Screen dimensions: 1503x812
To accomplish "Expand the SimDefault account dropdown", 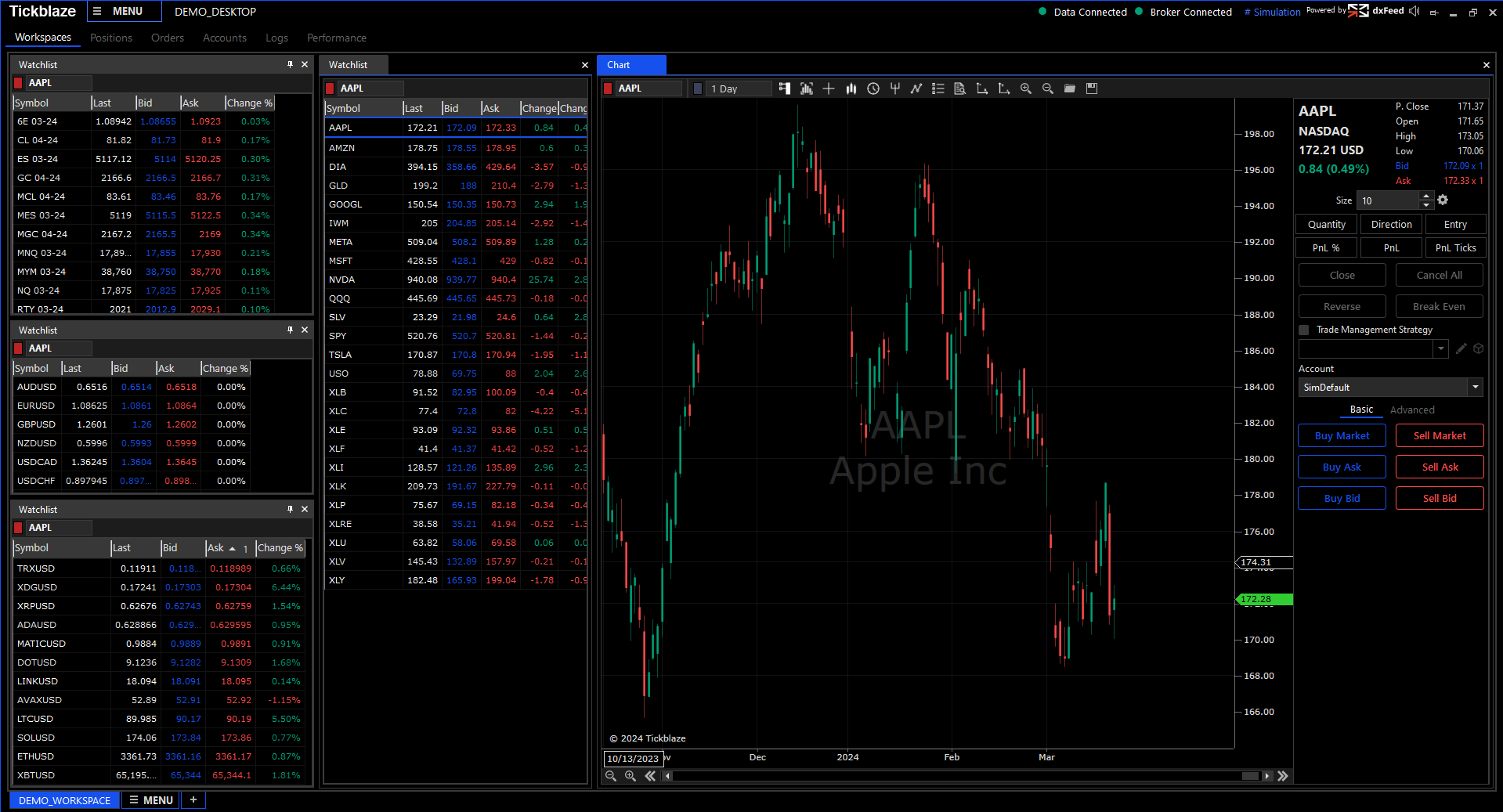I will click(1475, 388).
